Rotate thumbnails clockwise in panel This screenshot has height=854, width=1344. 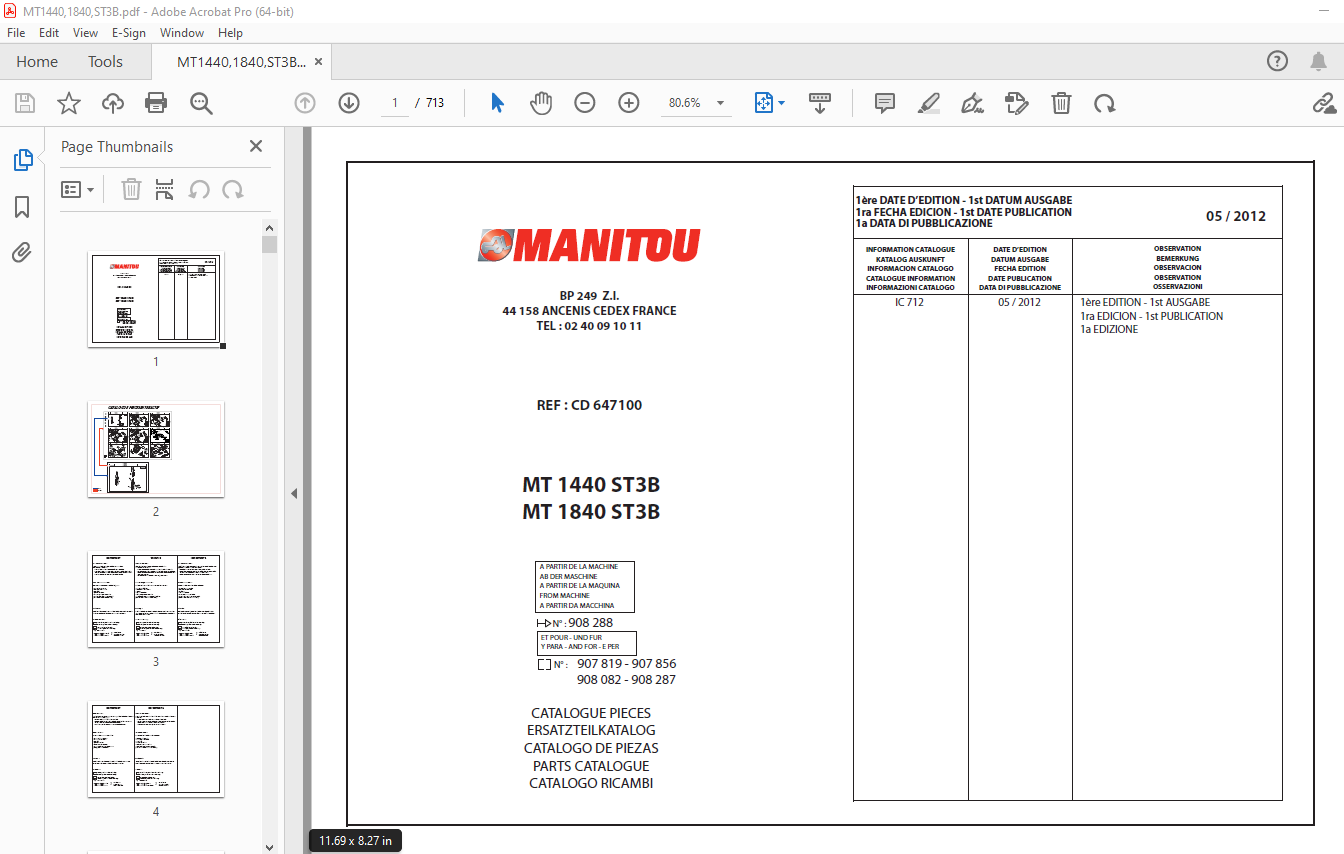(233, 189)
